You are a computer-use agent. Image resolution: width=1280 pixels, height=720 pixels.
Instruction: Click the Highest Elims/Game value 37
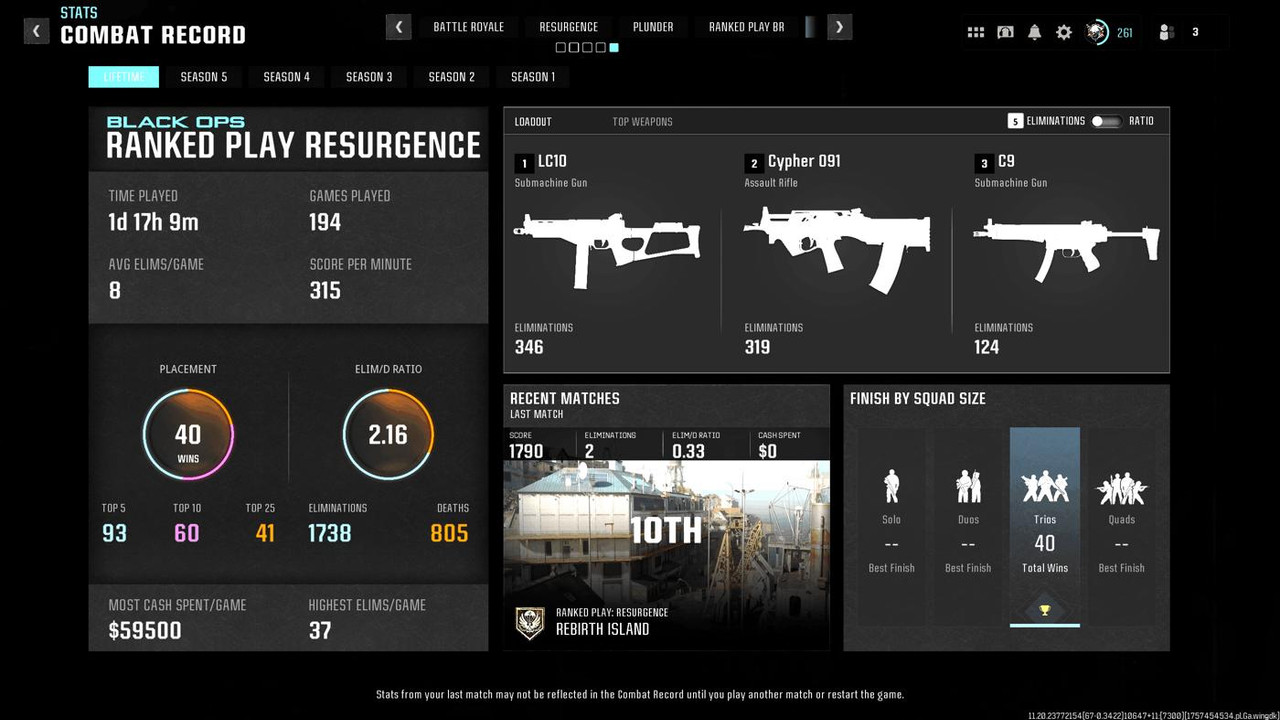coord(320,630)
